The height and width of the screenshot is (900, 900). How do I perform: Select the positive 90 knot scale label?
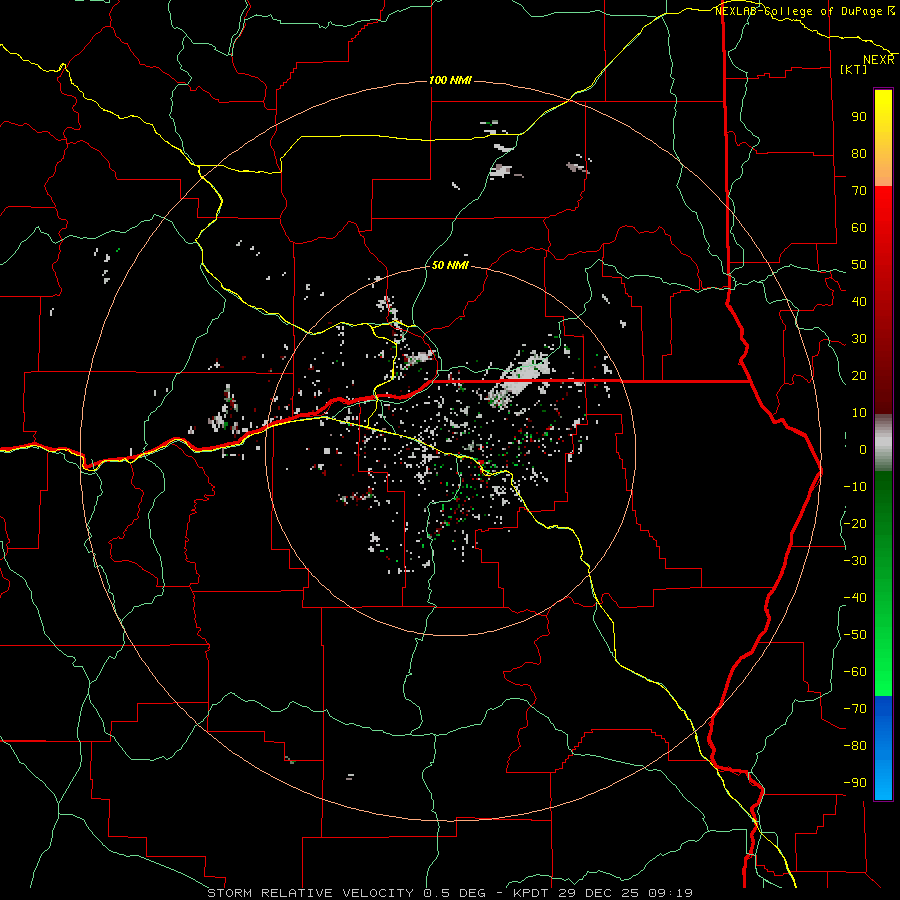tap(859, 117)
